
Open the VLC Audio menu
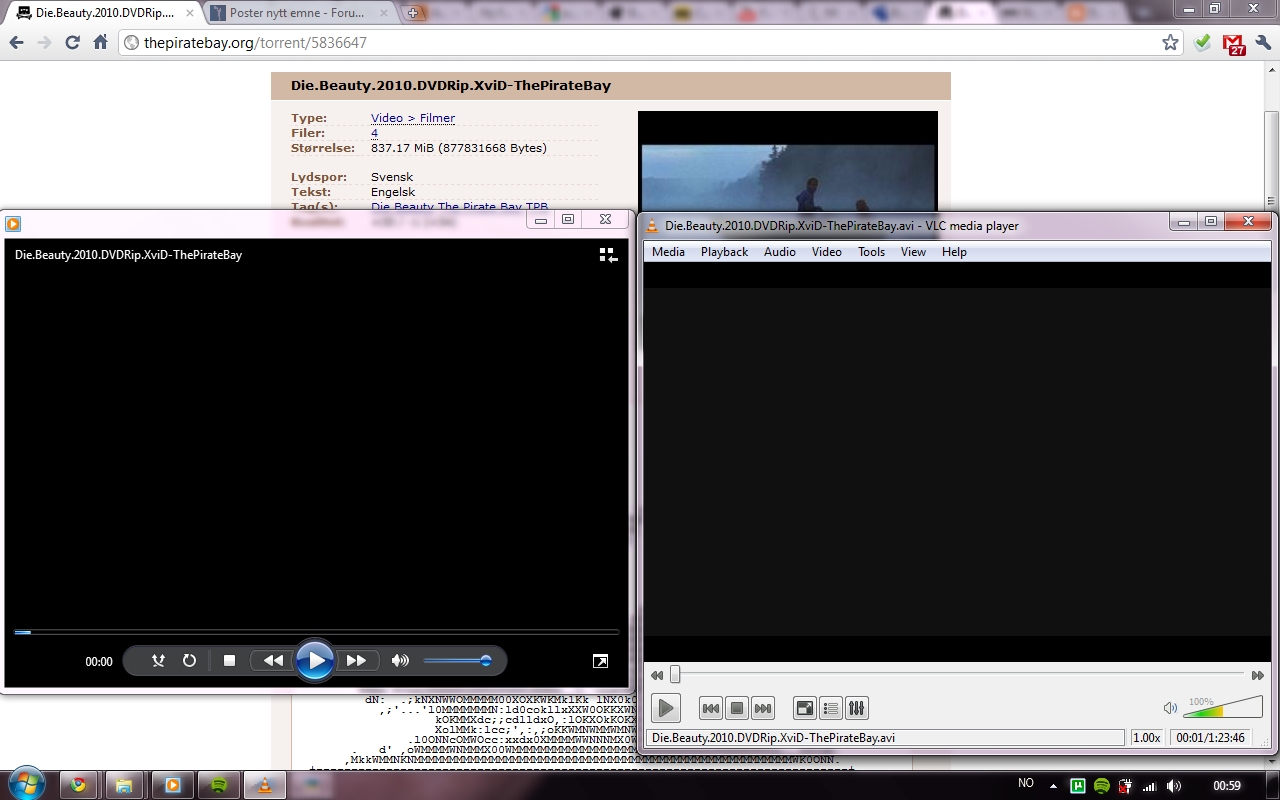[780, 252]
